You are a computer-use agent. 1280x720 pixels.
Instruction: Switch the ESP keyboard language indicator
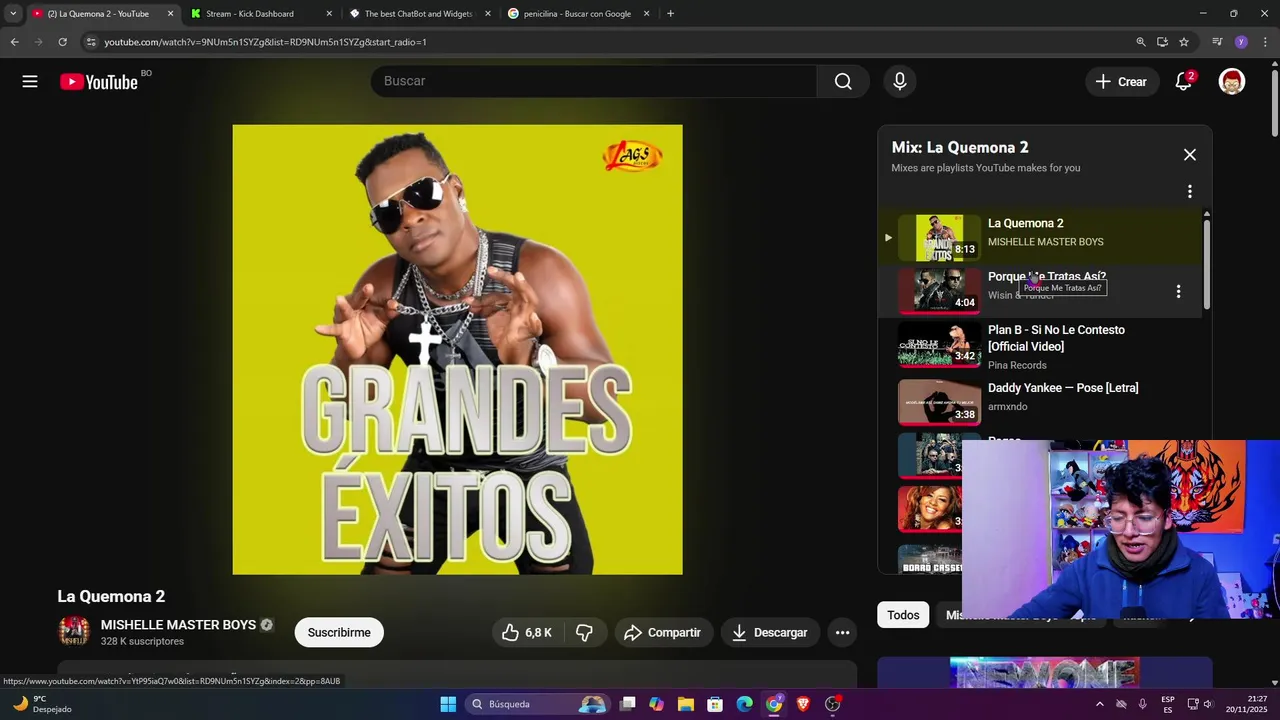1168,704
